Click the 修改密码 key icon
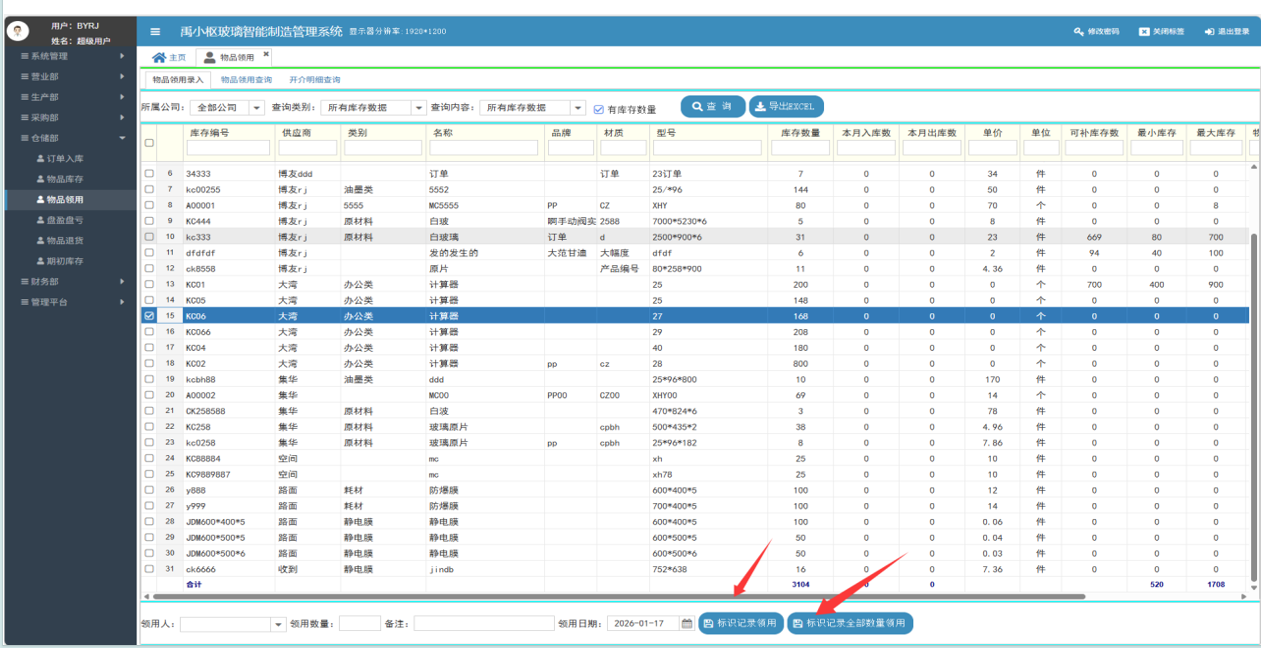The width and height of the screenshot is (1261, 648). [x=1079, y=32]
